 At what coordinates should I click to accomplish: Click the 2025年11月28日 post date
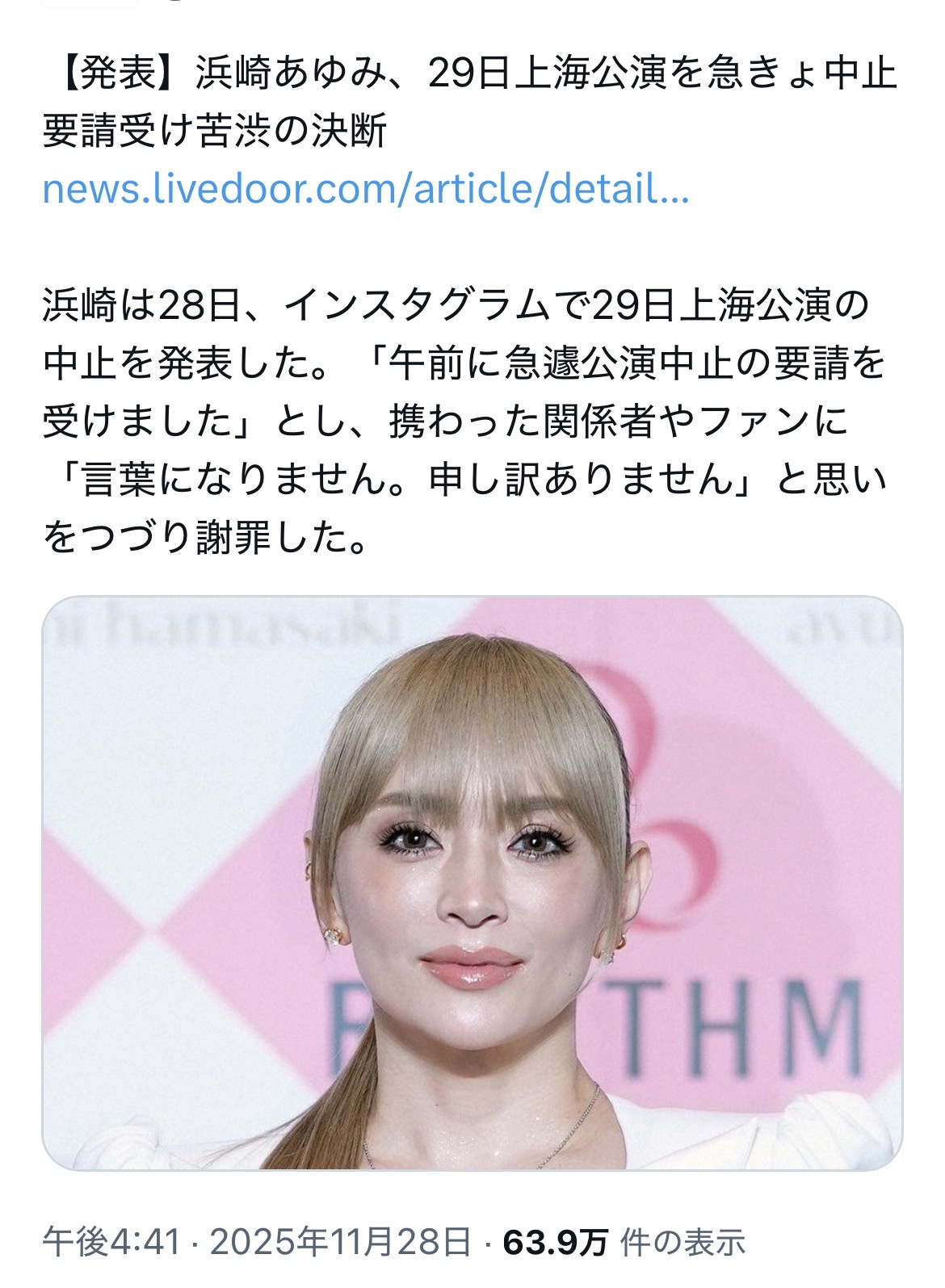tap(340, 1242)
